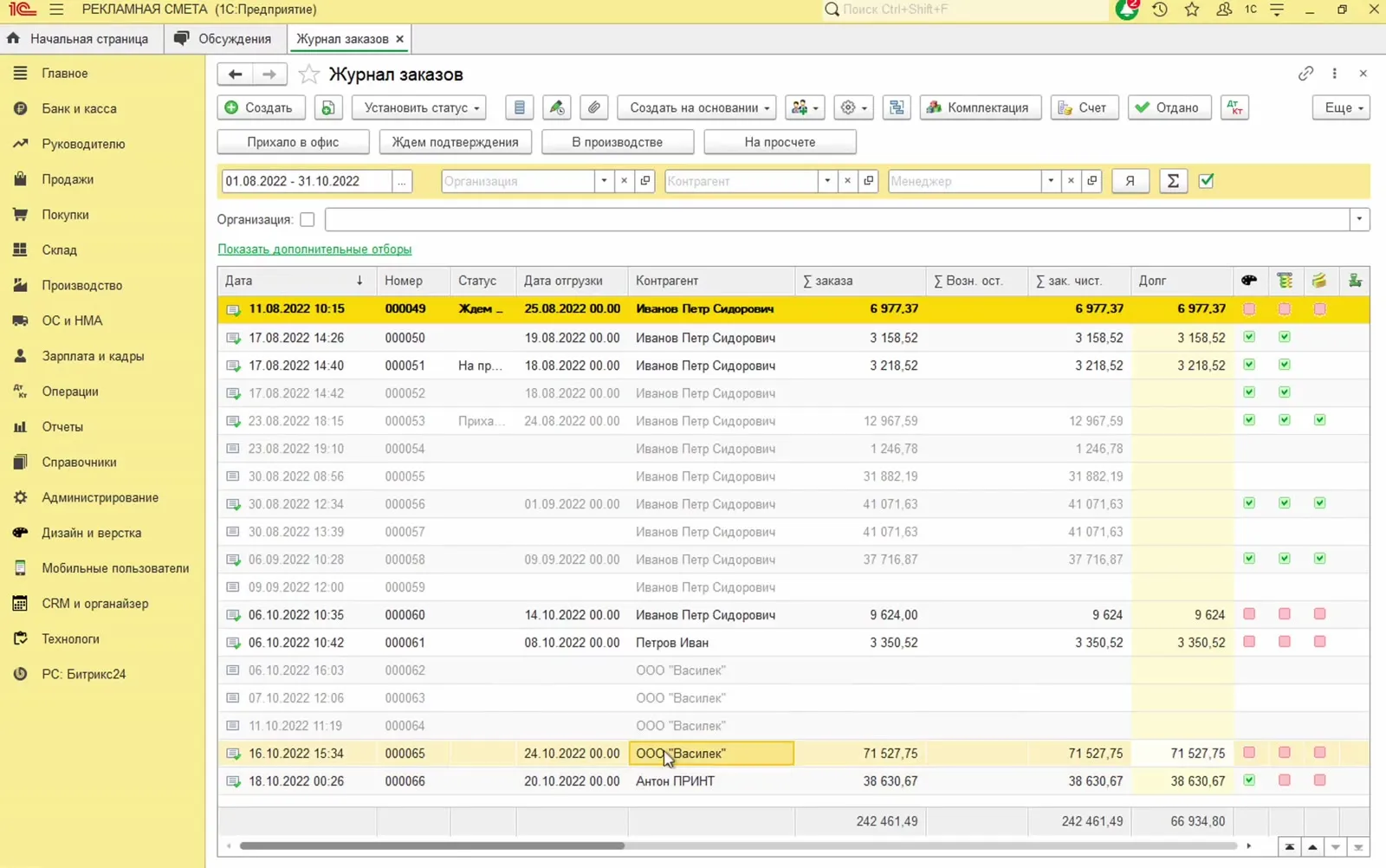Open Дизайн и верстка sidebar section

click(x=92, y=533)
